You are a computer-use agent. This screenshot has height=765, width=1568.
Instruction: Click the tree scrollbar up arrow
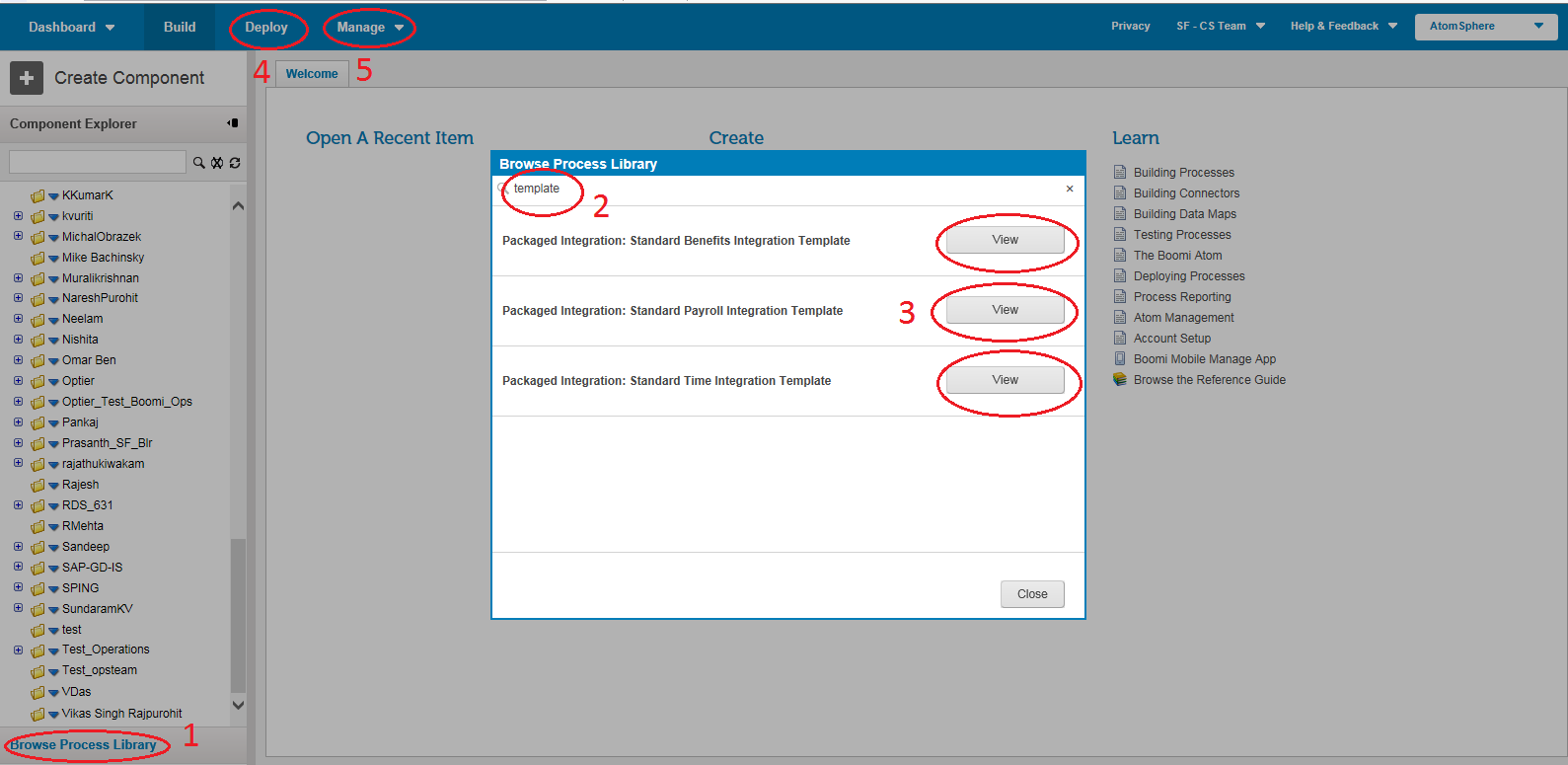pos(238,206)
